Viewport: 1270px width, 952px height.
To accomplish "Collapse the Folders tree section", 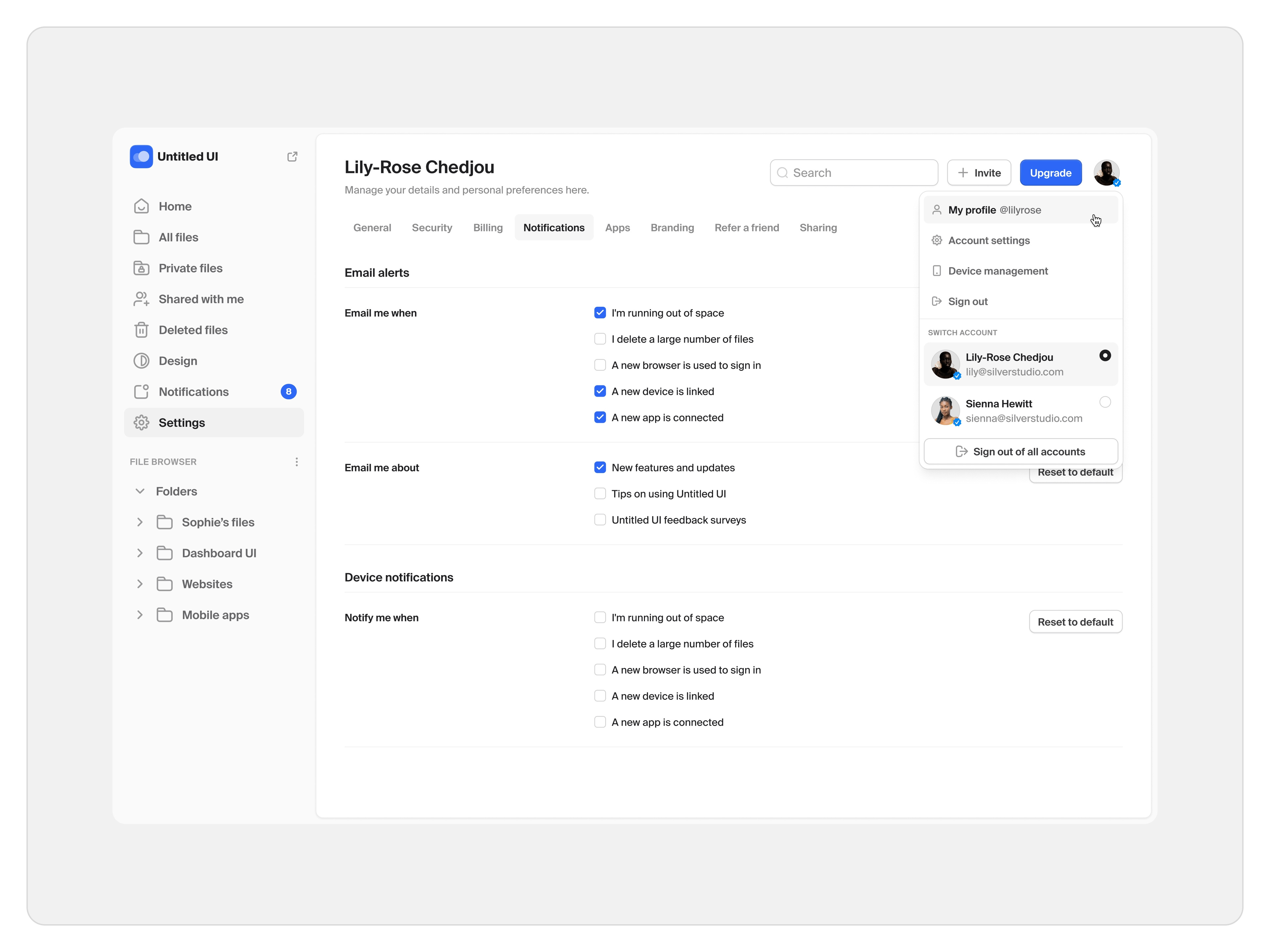I will click(140, 491).
